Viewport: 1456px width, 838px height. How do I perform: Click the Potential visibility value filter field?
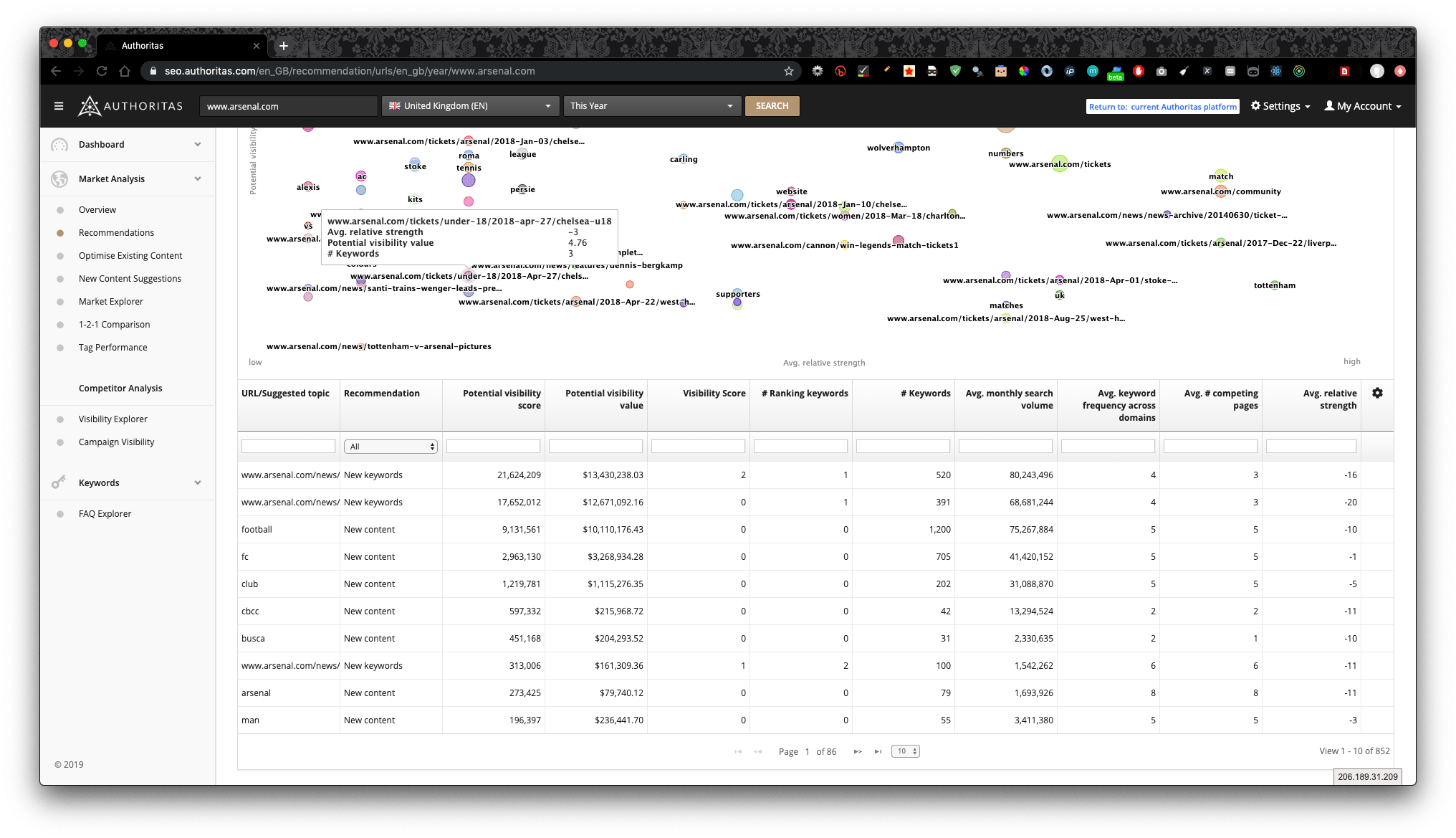click(595, 447)
